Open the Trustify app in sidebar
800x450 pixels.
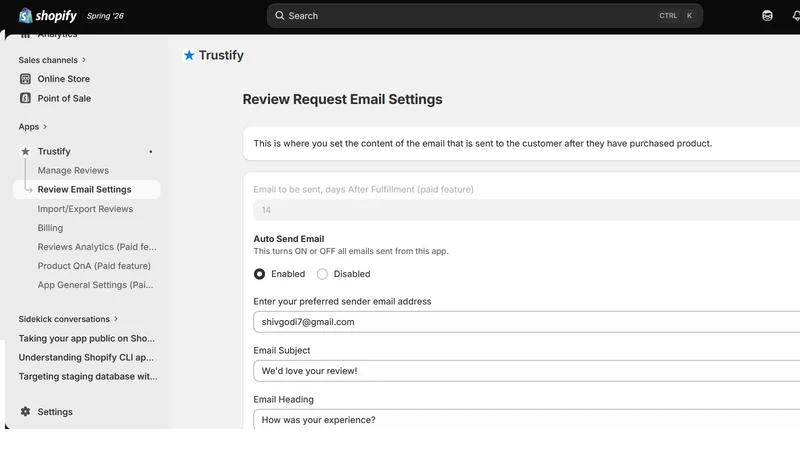(54, 152)
